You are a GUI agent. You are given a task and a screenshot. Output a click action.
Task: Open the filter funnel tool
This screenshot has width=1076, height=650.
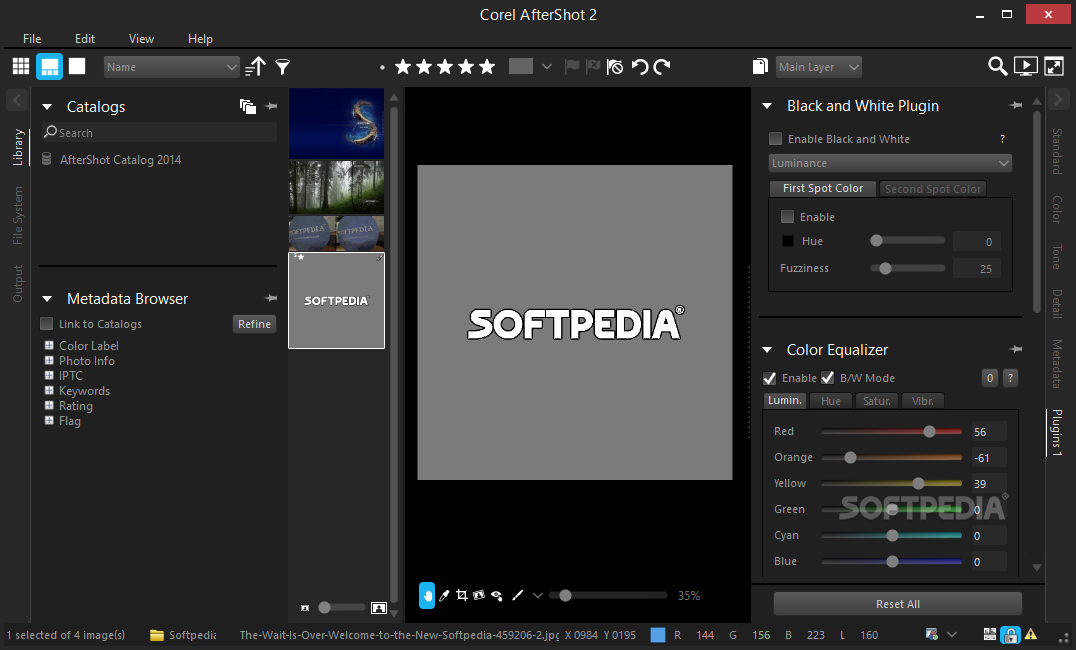(x=283, y=67)
